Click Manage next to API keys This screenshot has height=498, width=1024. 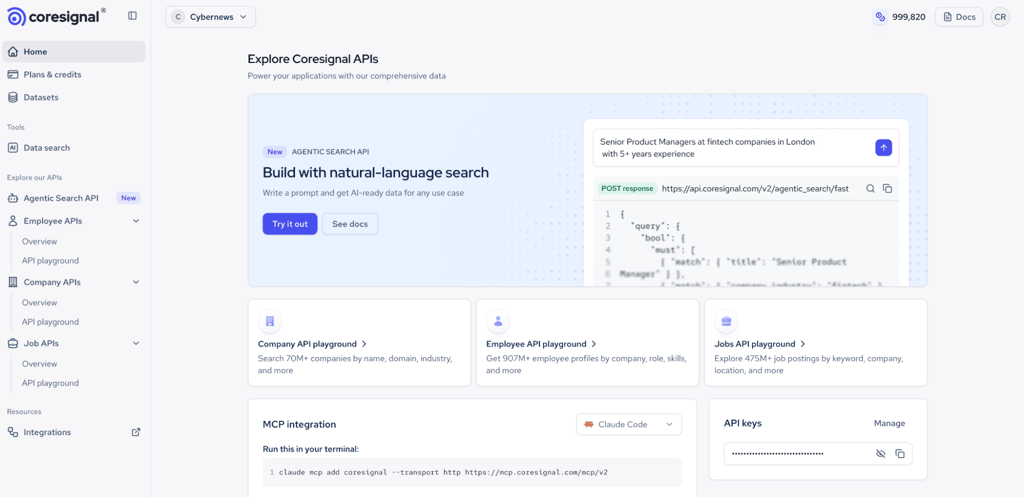(889, 424)
